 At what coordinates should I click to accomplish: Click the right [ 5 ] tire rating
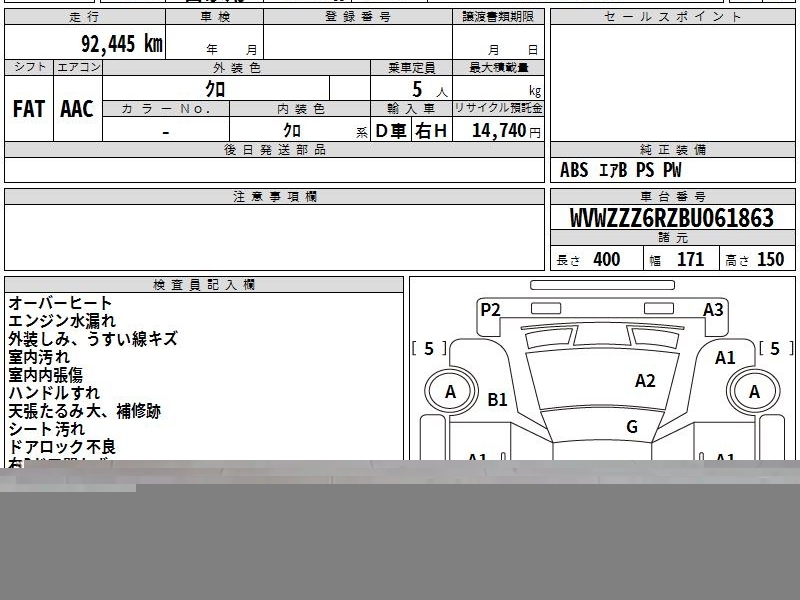776,349
